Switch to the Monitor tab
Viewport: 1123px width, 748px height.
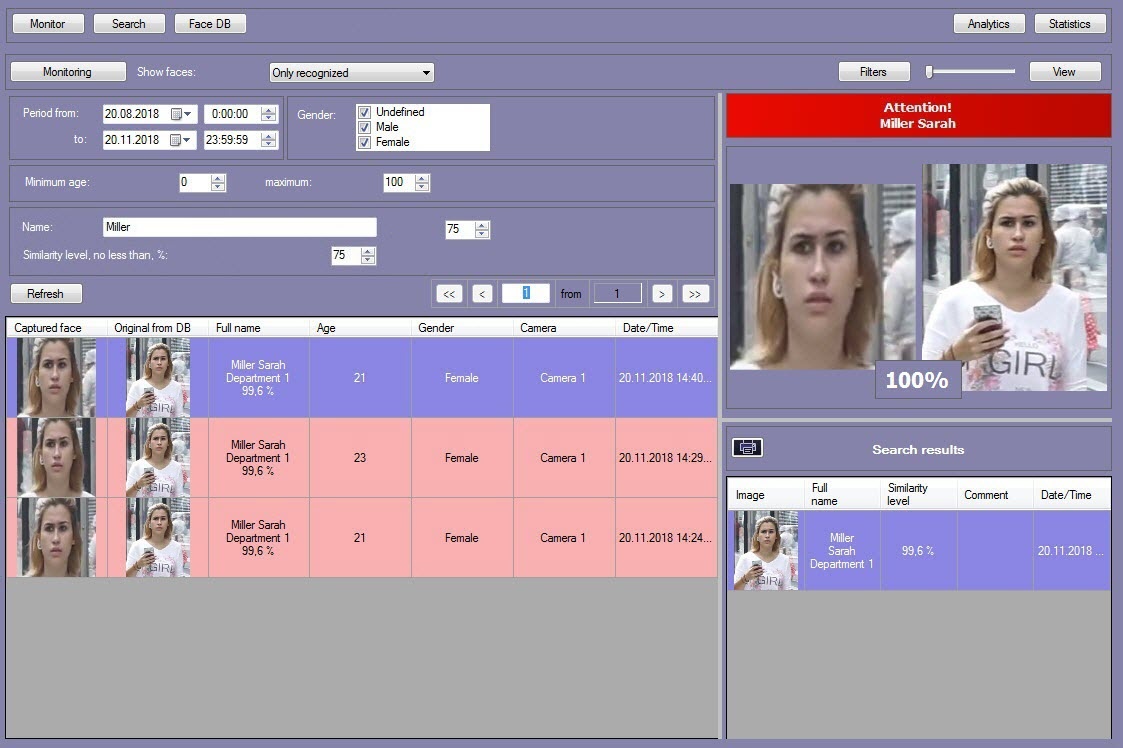click(48, 24)
